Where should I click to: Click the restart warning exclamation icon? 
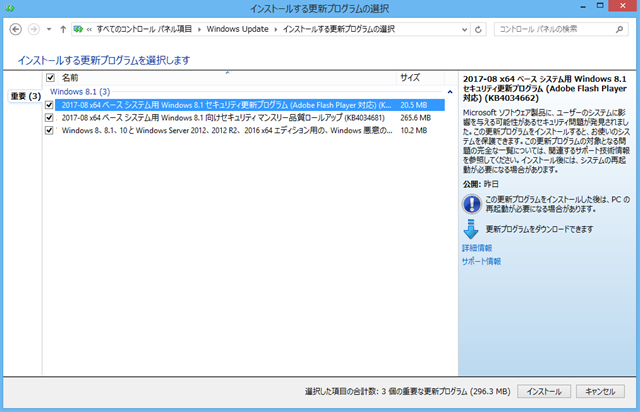click(471, 204)
